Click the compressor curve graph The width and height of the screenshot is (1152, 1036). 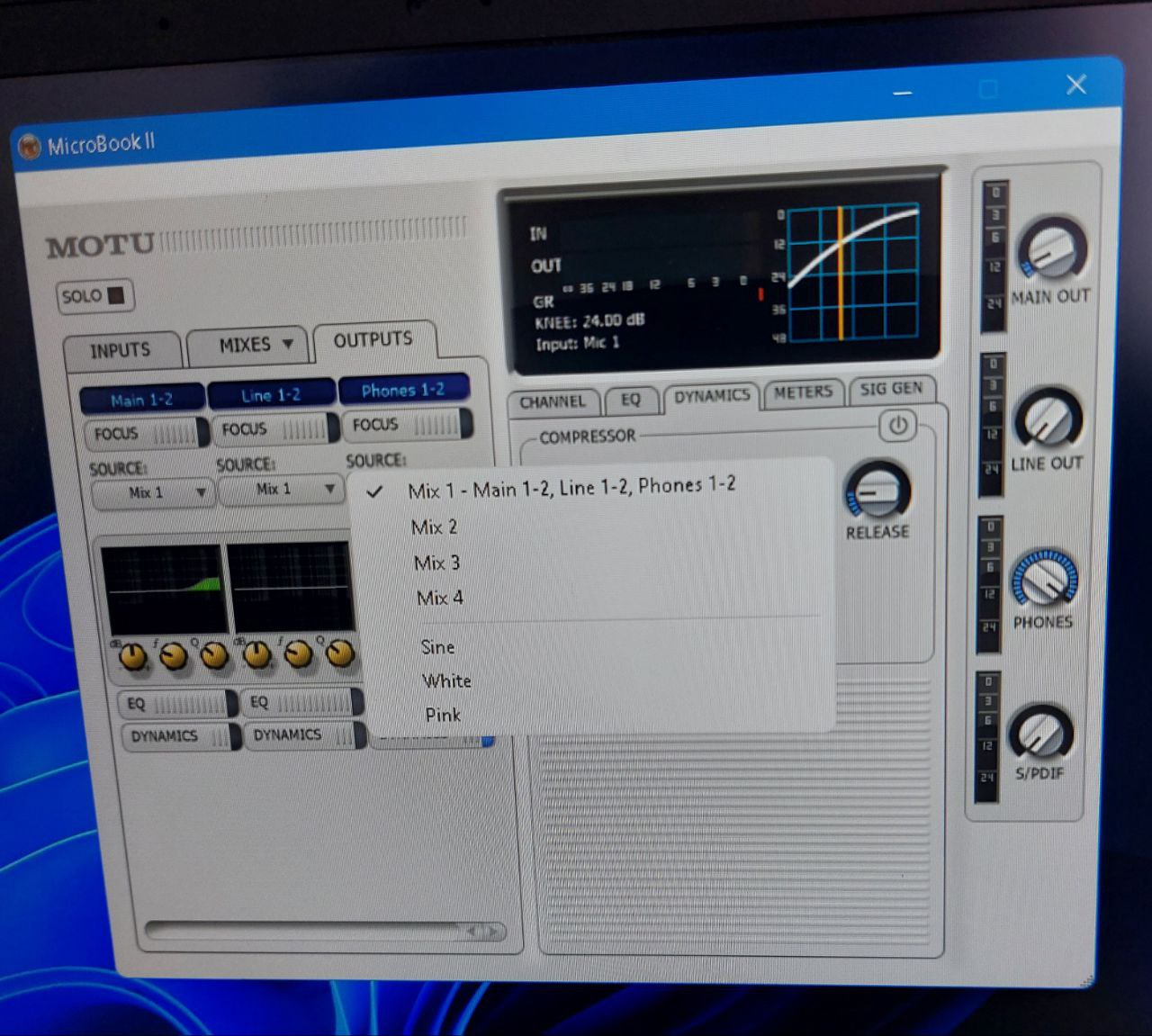point(854,273)
